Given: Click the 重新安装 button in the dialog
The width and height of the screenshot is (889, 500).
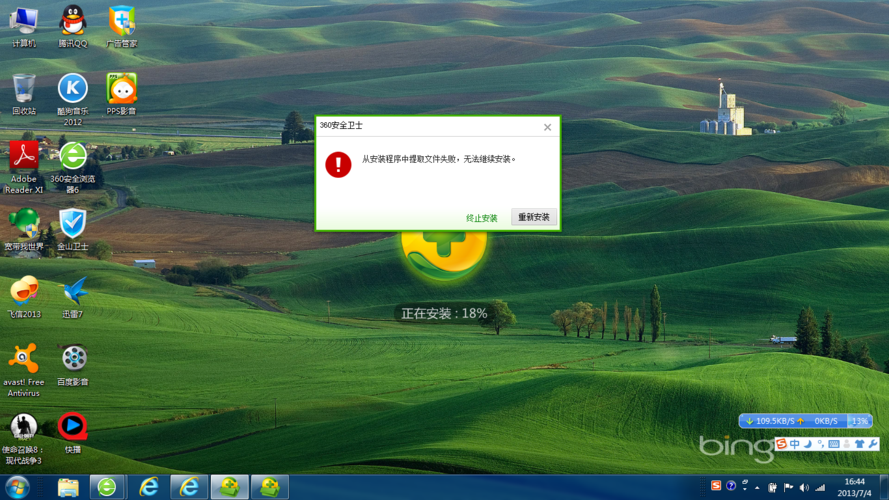Looking at the screenshot, I should [x=534, y=217].
